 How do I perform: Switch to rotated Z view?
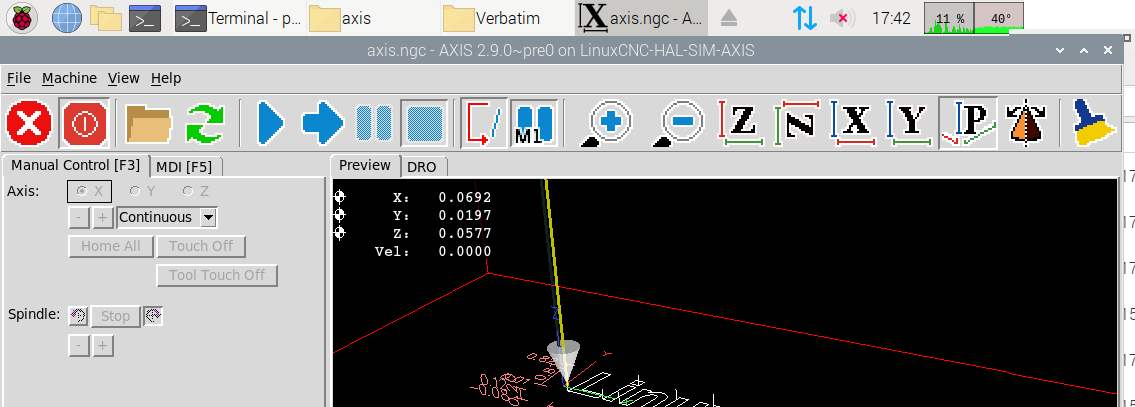point(798,122)
